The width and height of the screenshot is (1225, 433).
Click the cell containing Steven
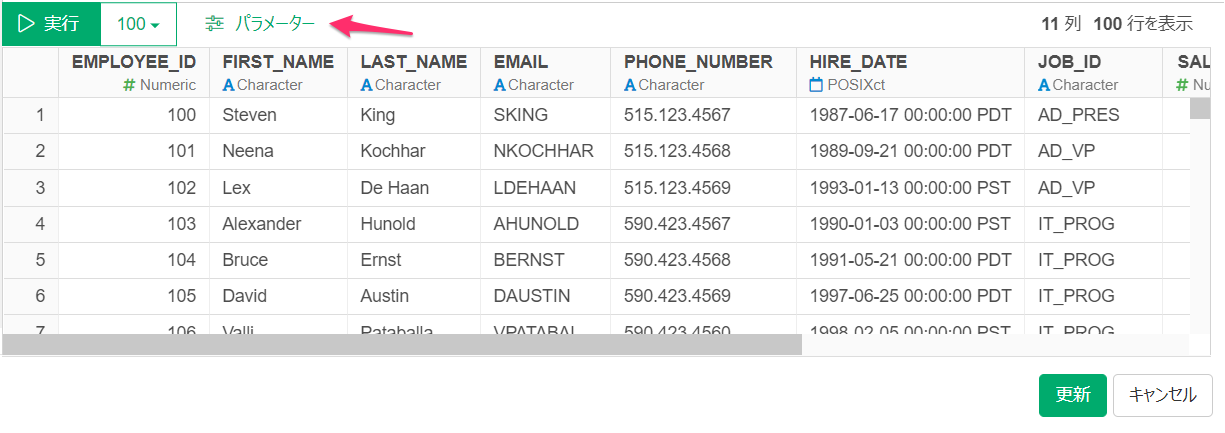pos(279,115)
